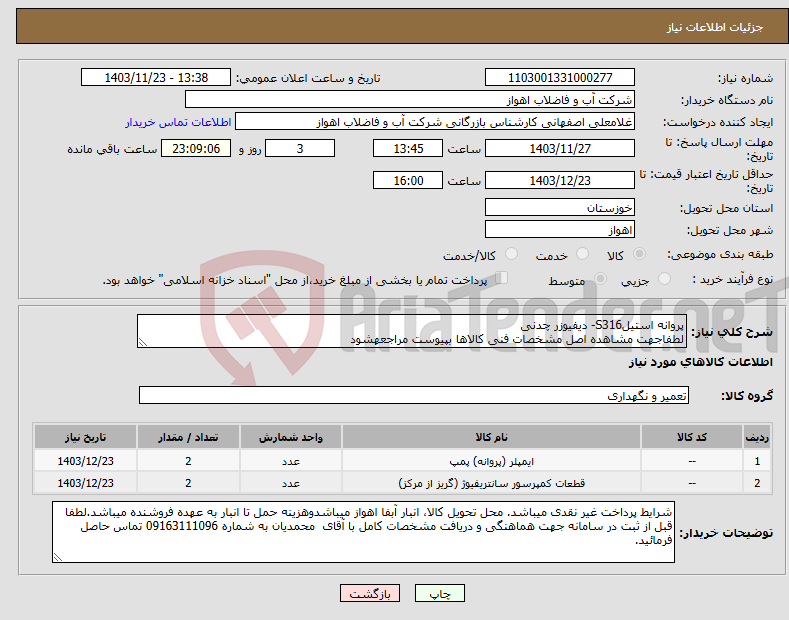Screen dimensions: 789x620
Task: Click the تاریخ نیاز column header
Action: (x=86, y=437)
